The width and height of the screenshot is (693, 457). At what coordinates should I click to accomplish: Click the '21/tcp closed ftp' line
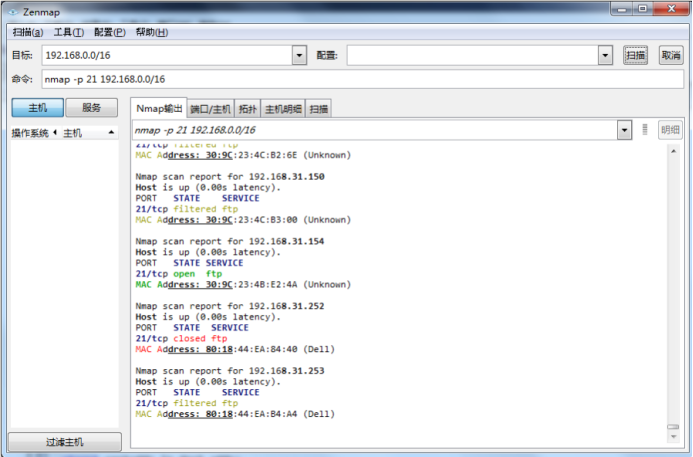click(x=181, y=339)
